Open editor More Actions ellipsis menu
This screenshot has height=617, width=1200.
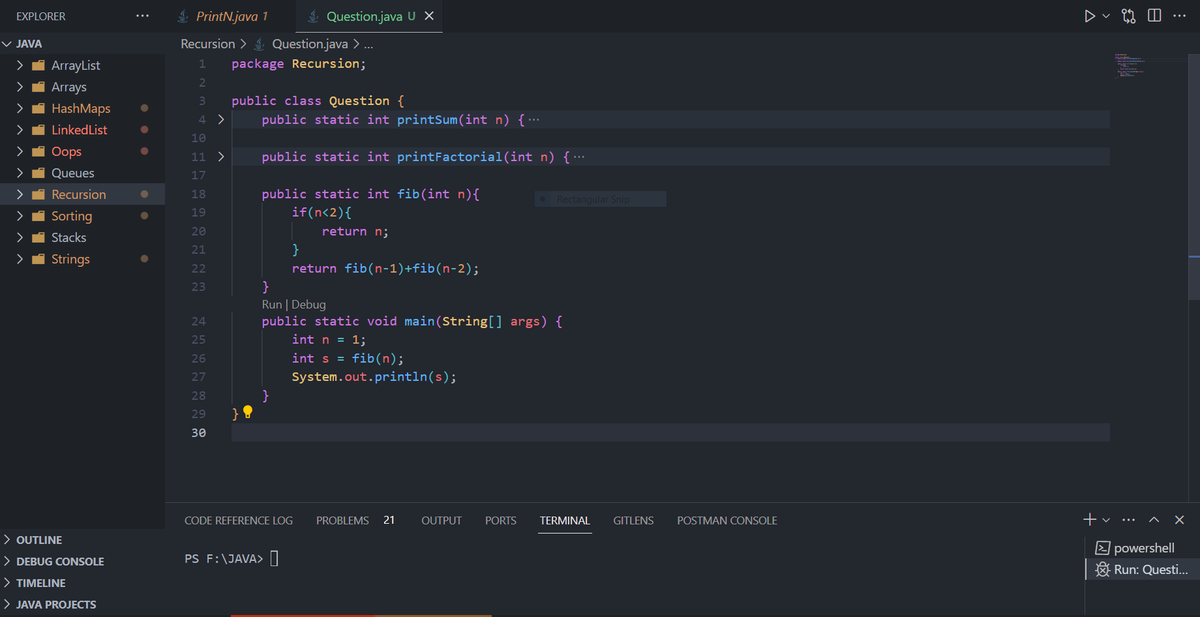click(x=1179, y=16)
